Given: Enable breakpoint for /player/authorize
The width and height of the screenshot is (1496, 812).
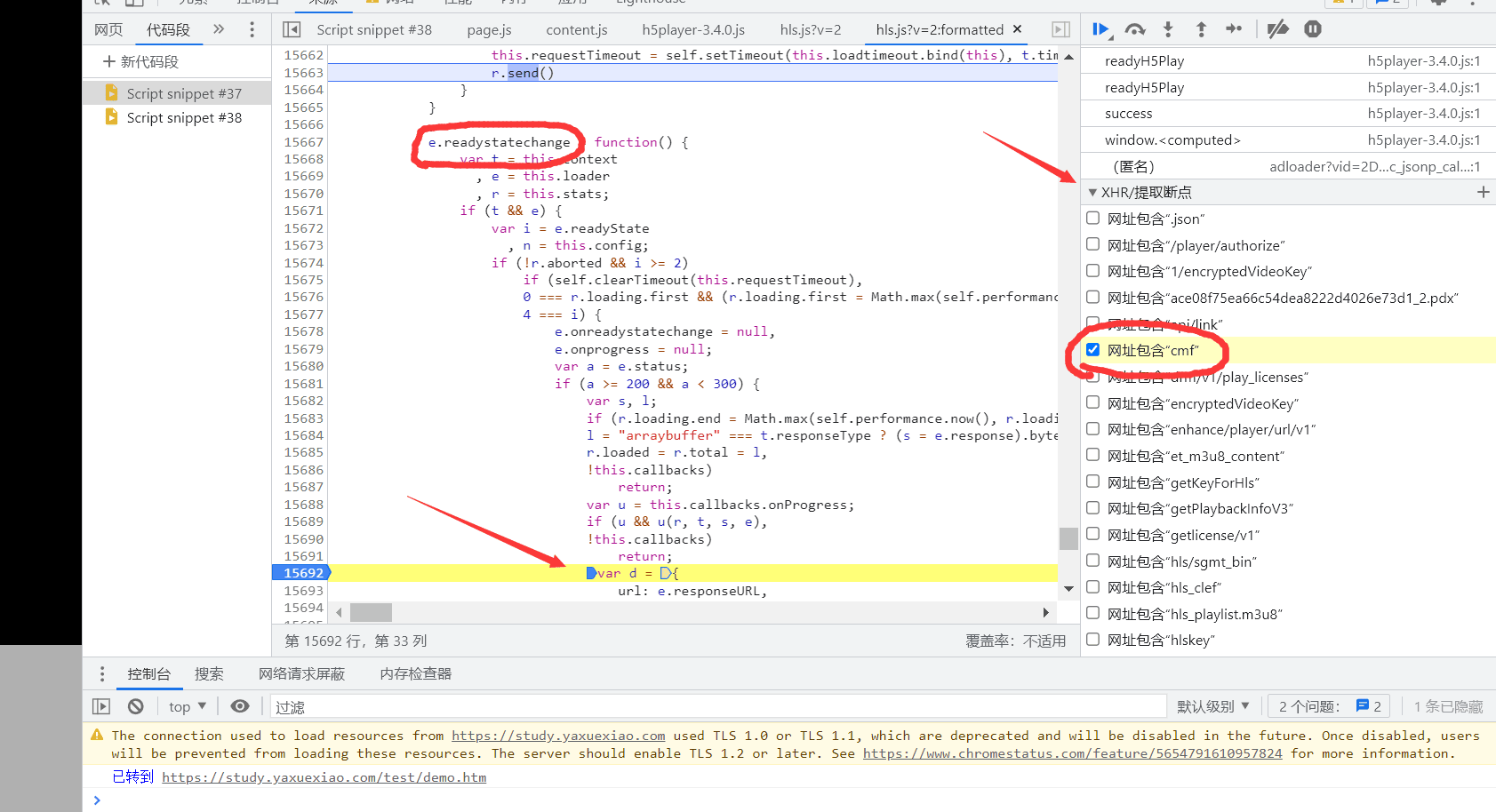Looking at the screenshot, I should (x=1093, y=244).
